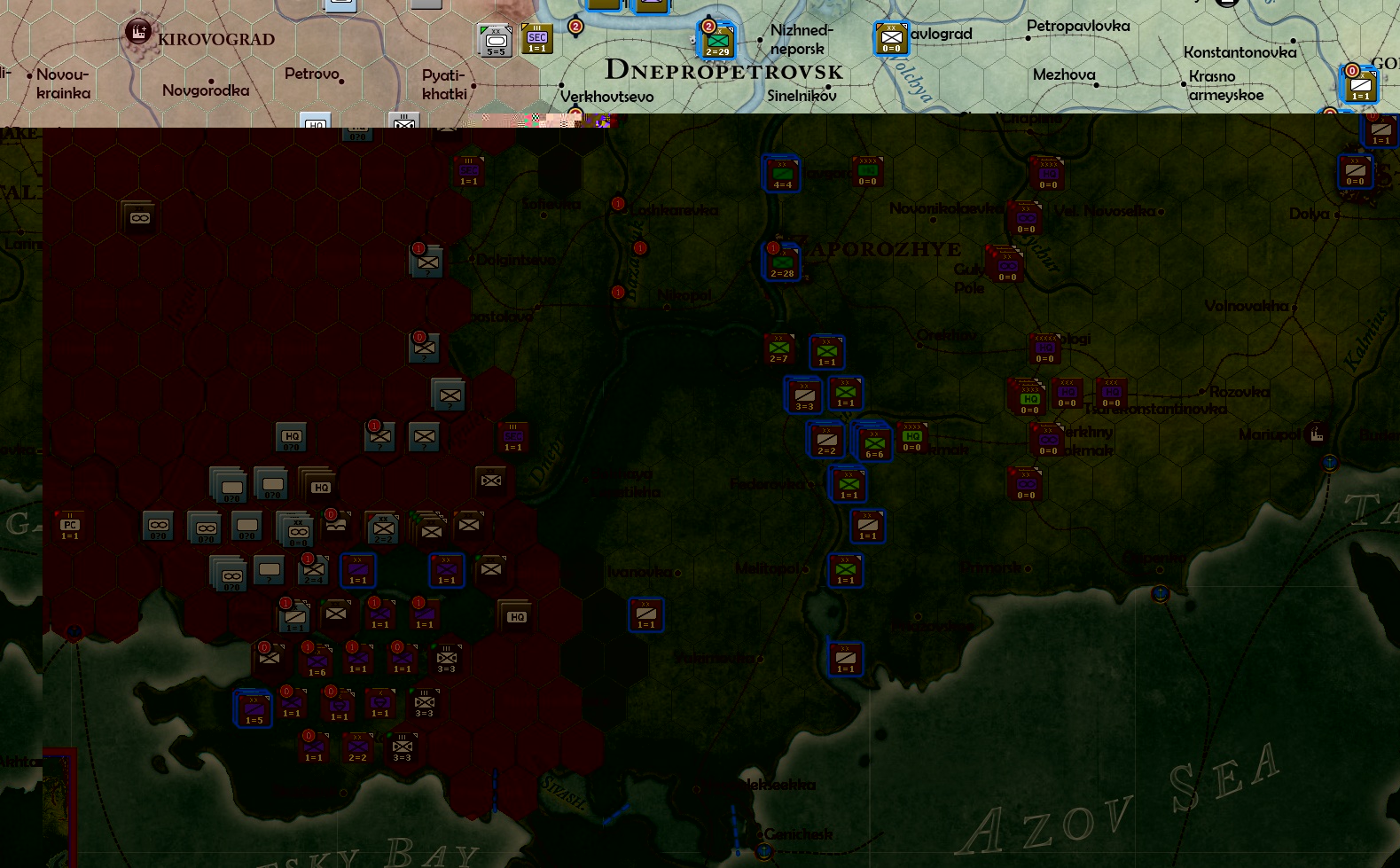1400x868 pixels.
Task: Select the 1=6 unit counter
Action: 317,661
